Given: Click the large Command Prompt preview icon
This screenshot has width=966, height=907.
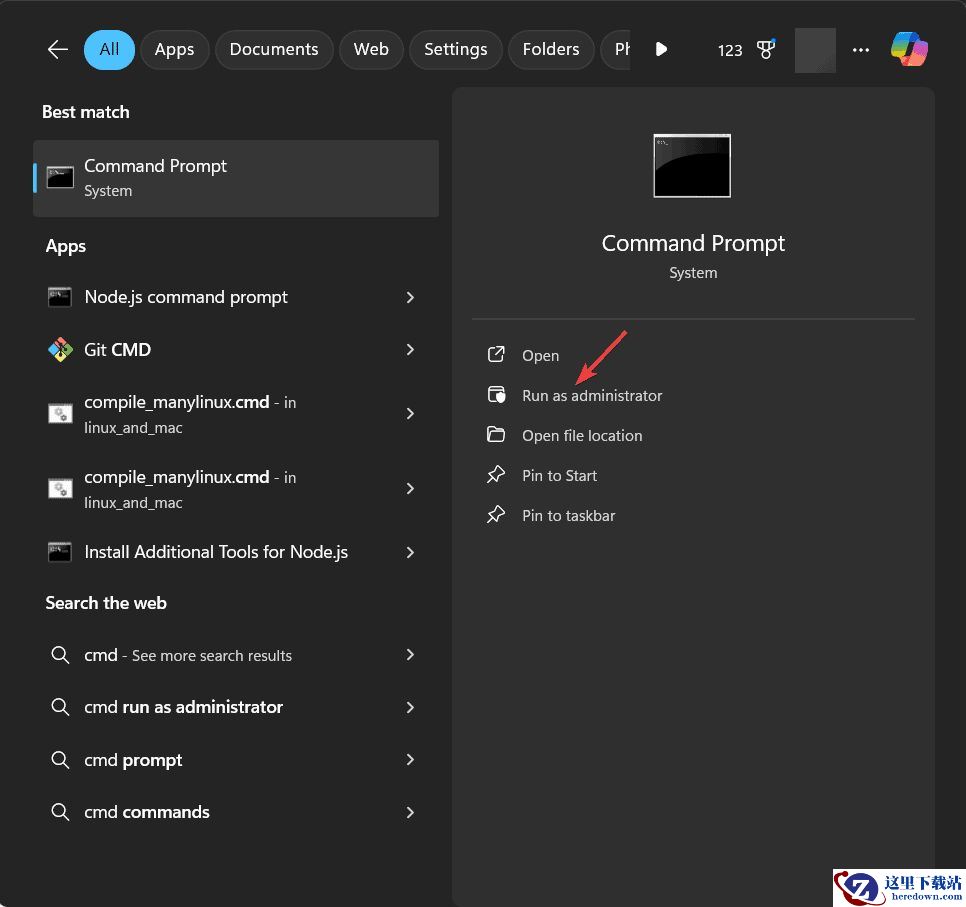Looking at the screenshot, I should click(x=692, y=166).
